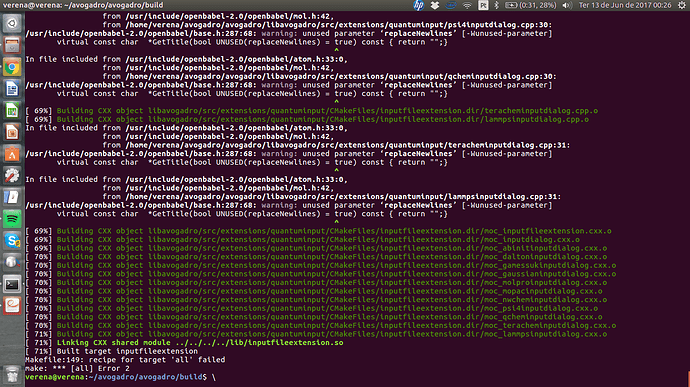Launch Spotify from the dock
The height and width of the screenshot is (387, 690).
click(12, 219)
